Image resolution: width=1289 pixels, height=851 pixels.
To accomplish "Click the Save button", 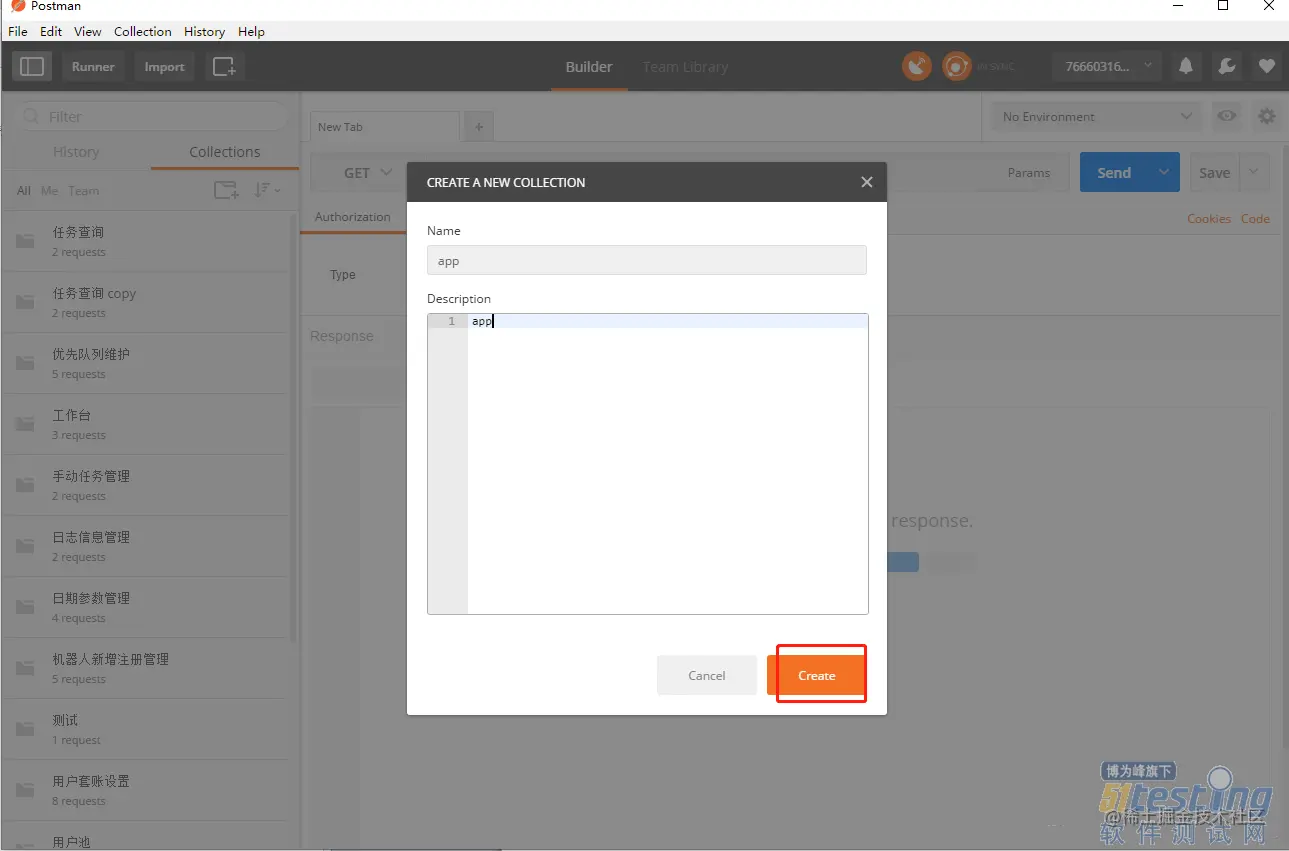I will [1215, 172].
